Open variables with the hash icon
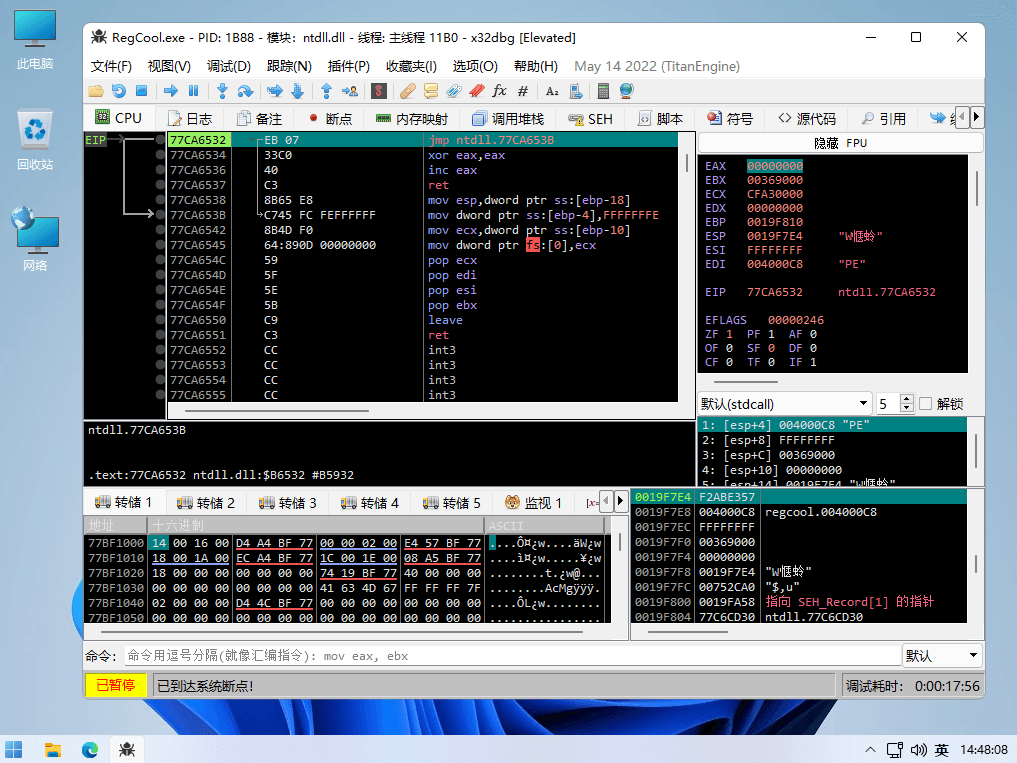1017x763 pixels. pos(523,91)
